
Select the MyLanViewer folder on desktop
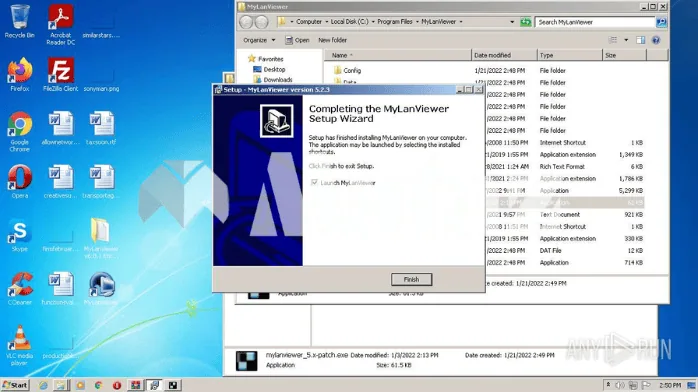coord(101,238)
